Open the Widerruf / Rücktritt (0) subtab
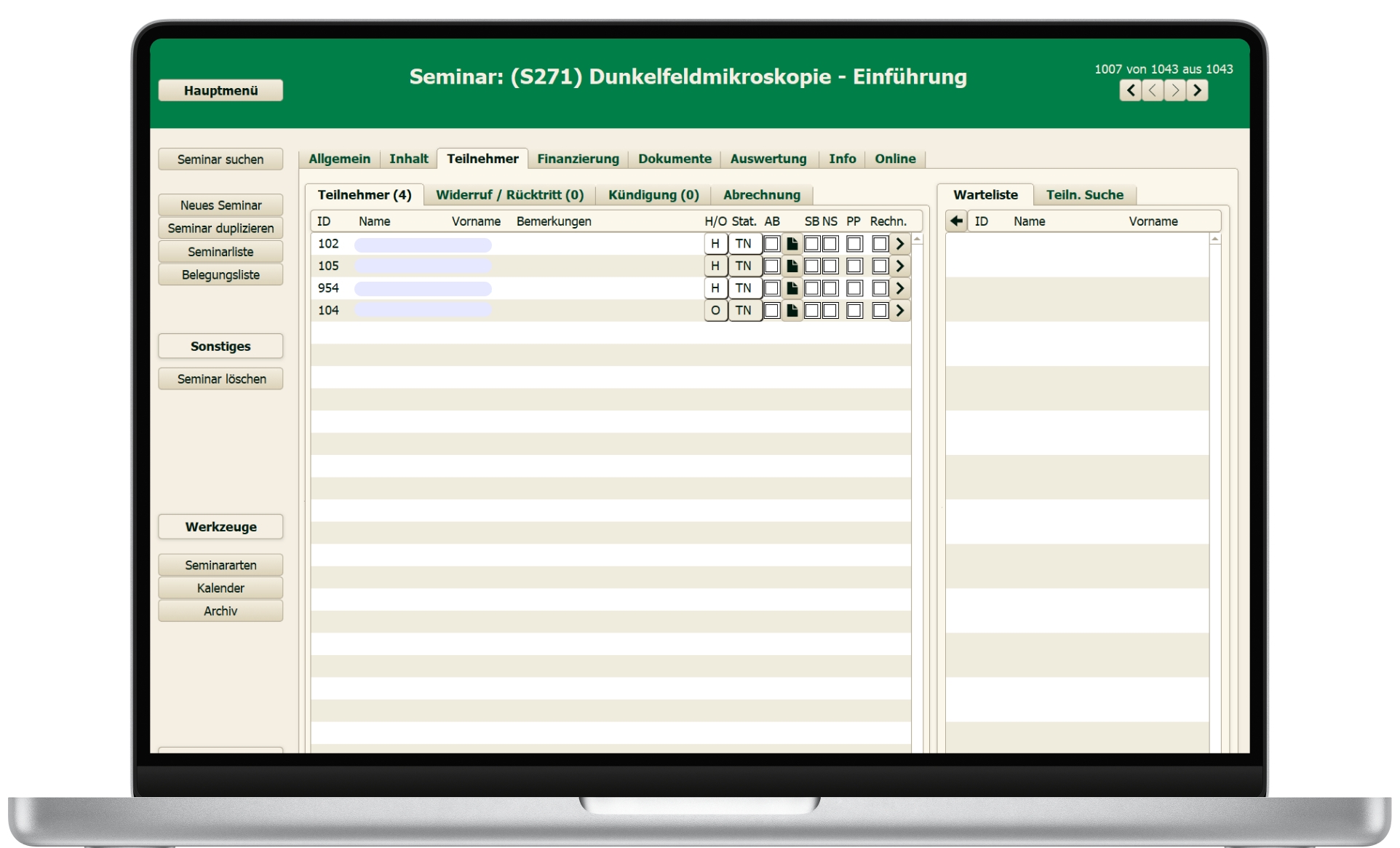Screen dimensions: 1400x848 [x=509, y=195]
